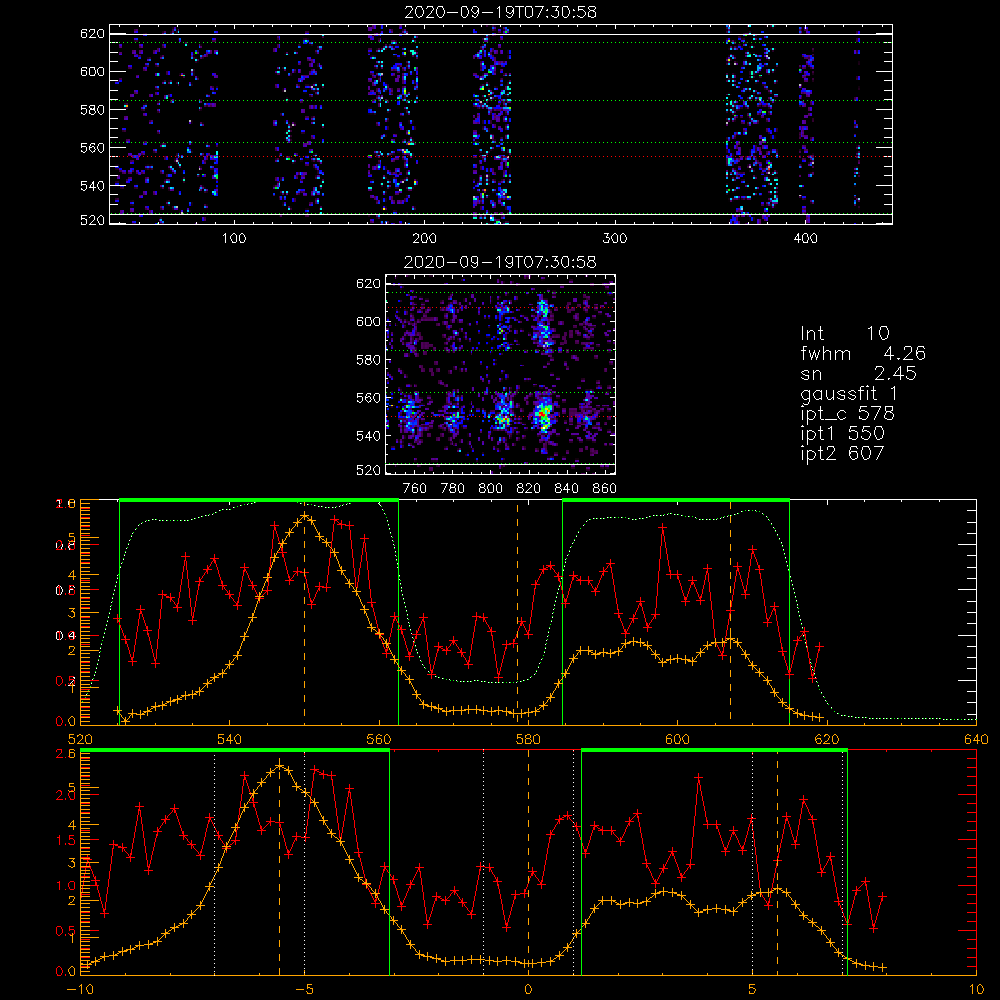
Task: Select the 'fwhm 4.26' value line
Action: pyautogui.click(x=863, y=353)
